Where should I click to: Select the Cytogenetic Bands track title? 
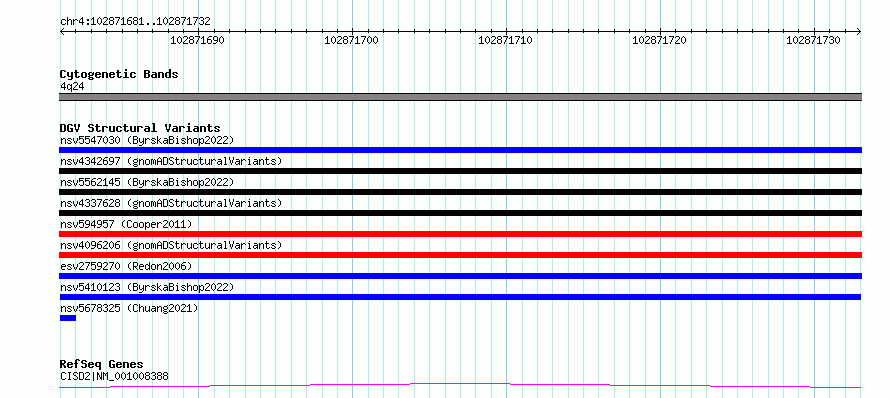119,74
